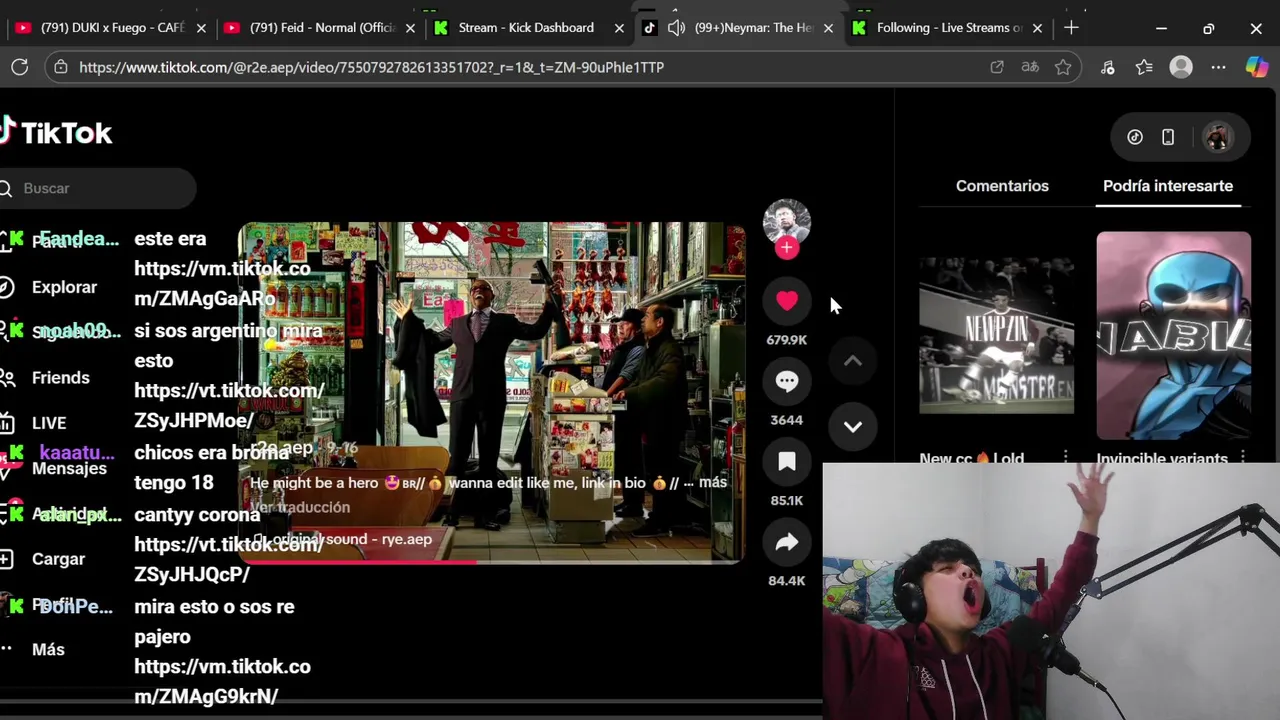Follow the creator via red plus badge

(787, 248)
